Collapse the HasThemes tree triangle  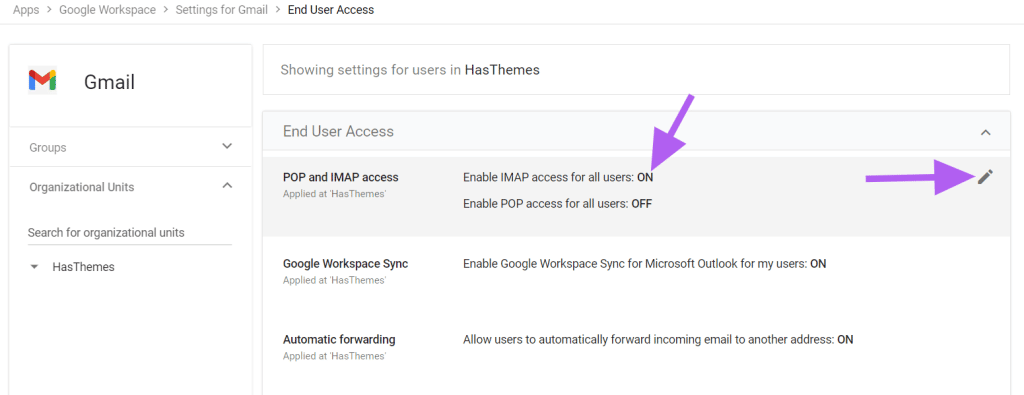(35, 267)
